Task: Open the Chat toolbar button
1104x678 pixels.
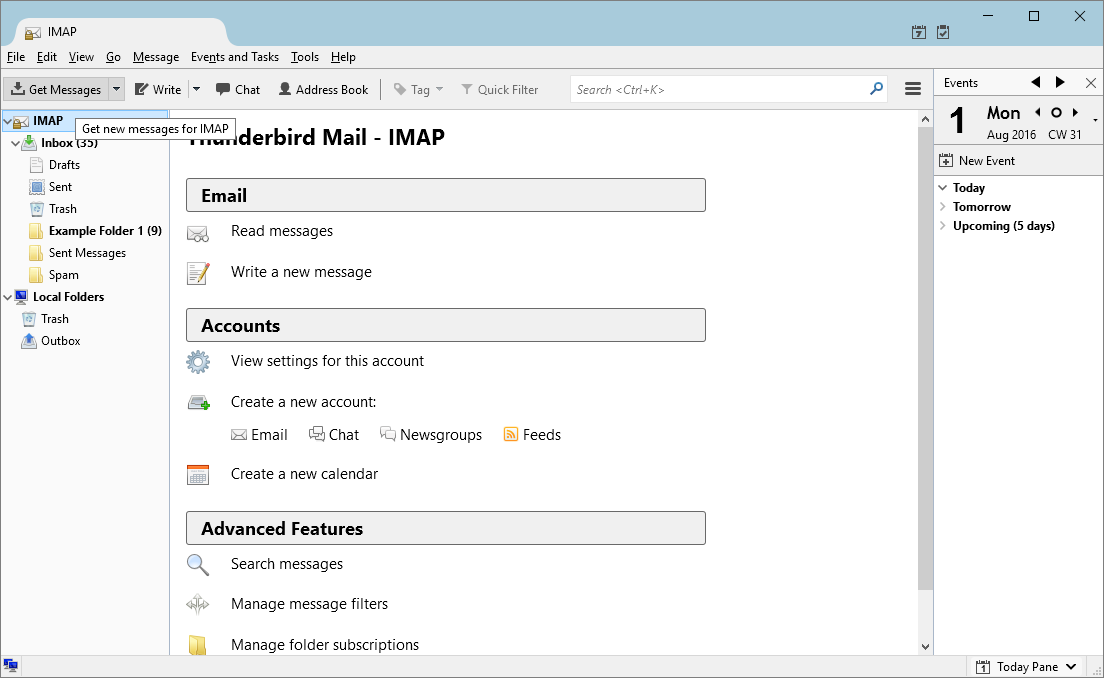Action: pos(238,89)
